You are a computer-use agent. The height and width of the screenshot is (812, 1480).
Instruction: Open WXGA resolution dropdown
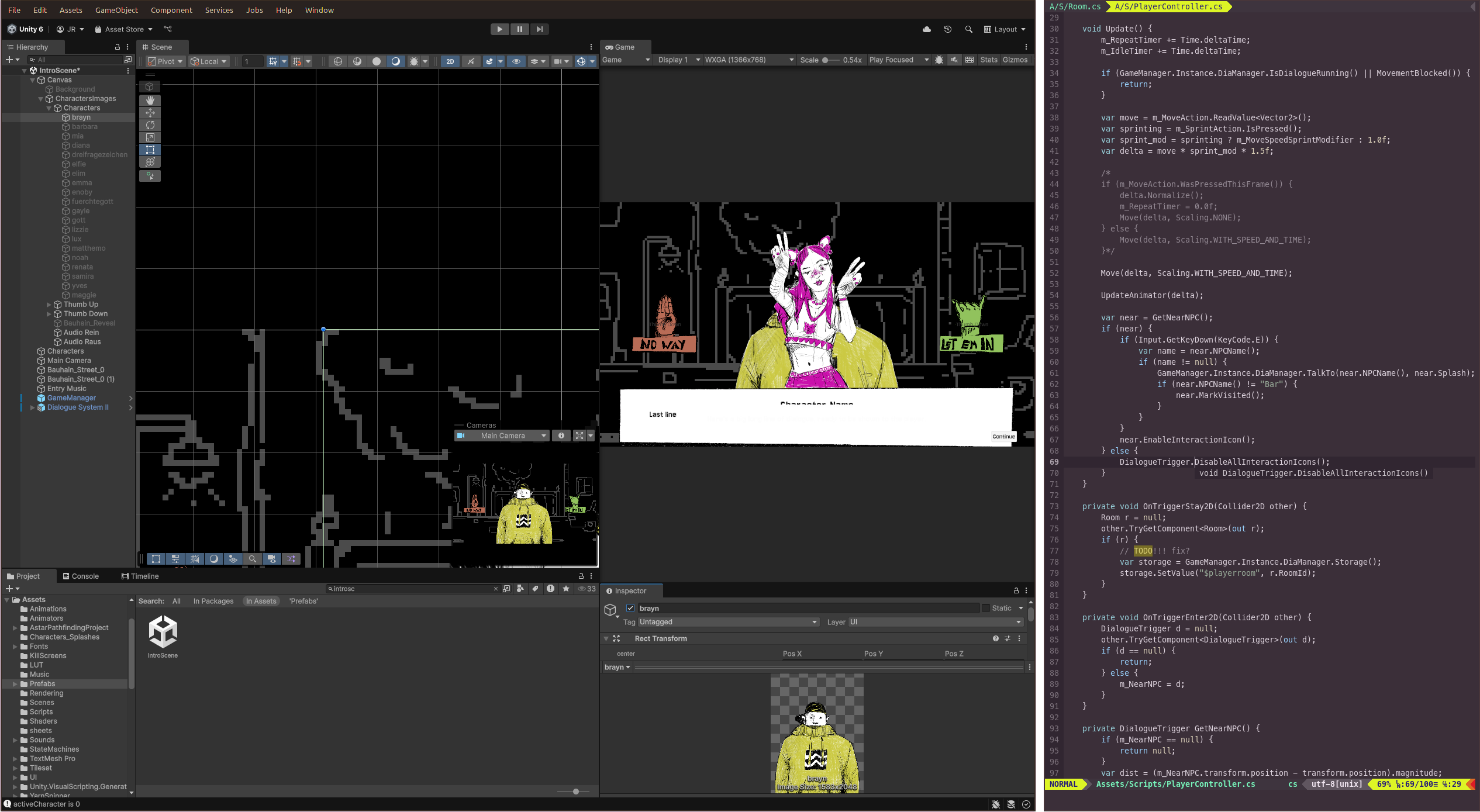[x=750, y=60]
